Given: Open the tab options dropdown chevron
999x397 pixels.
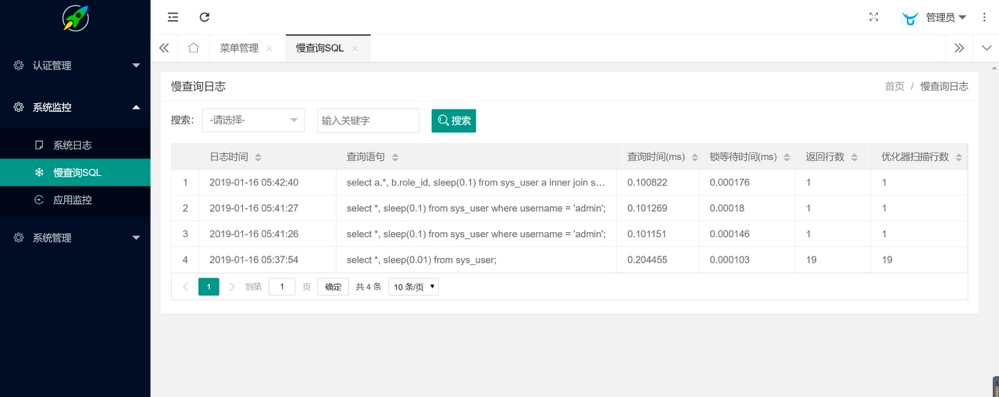Looking at the screenshot, I should click(x=987, y=48).
